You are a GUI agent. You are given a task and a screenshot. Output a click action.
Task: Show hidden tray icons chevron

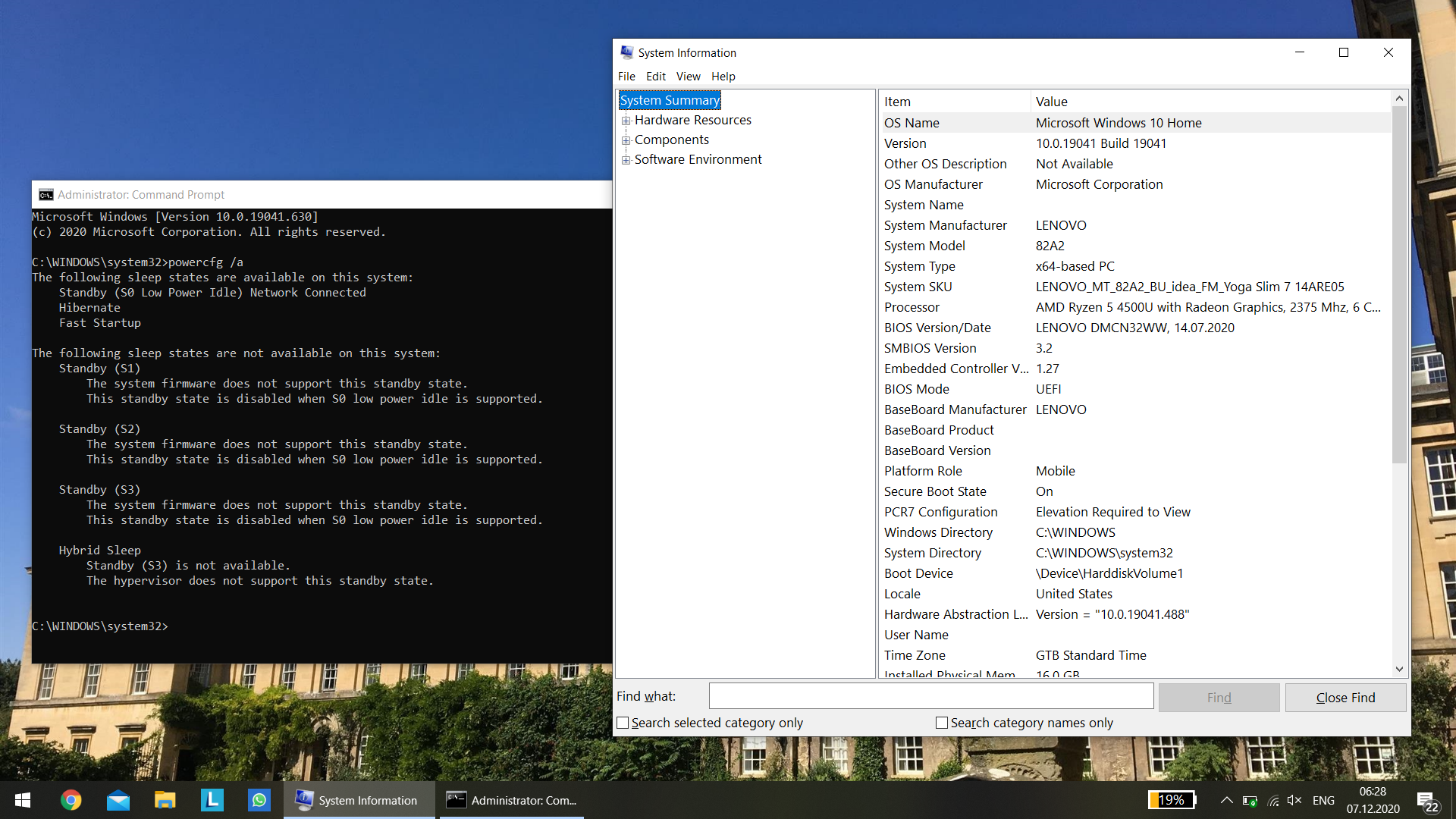(x=1226, y=800)
